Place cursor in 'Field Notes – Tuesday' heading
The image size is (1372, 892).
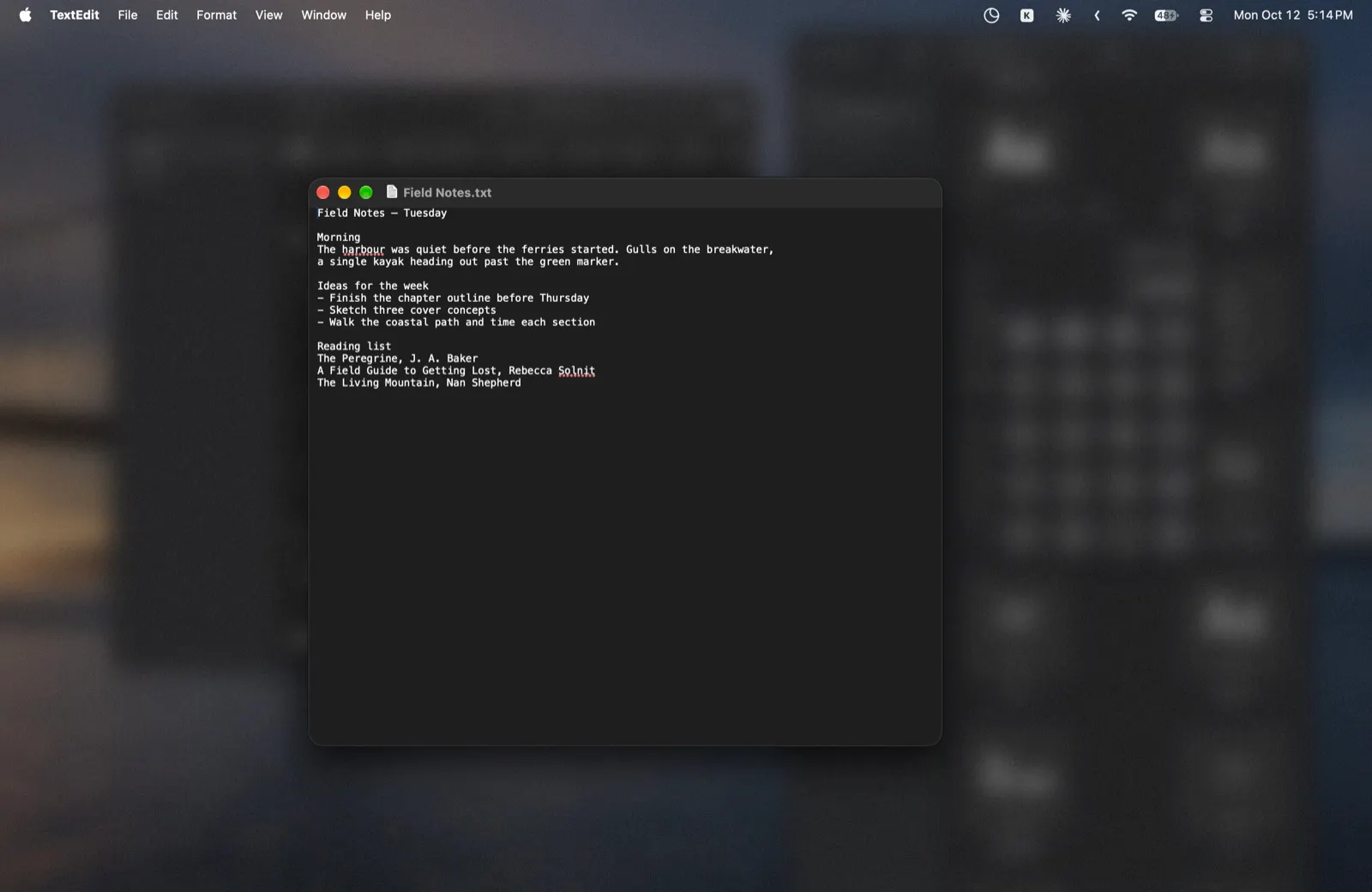382,213
